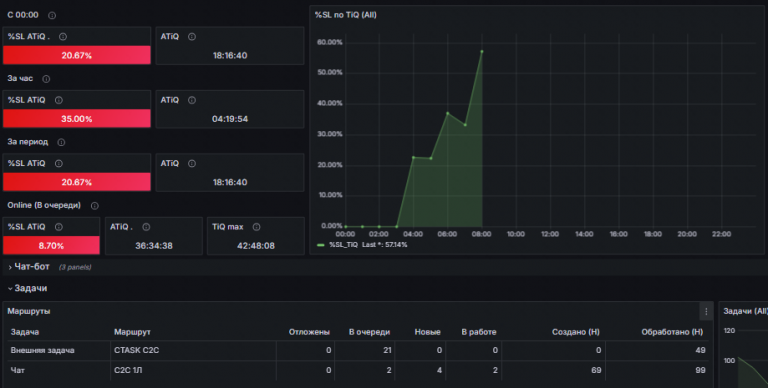Screen dimensions: 768x388
Task: Open info icon beside За период heading
Action: [61, 142]
